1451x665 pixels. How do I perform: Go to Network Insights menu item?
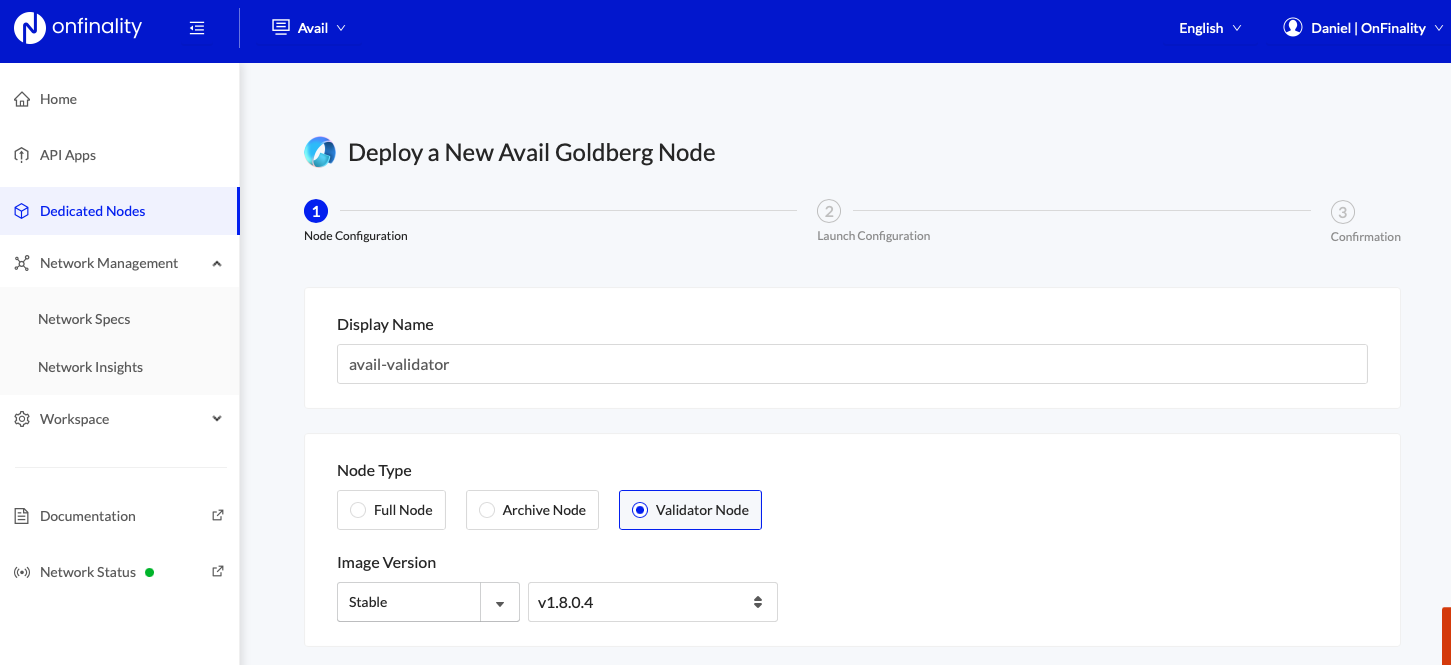tap(90, 367)
